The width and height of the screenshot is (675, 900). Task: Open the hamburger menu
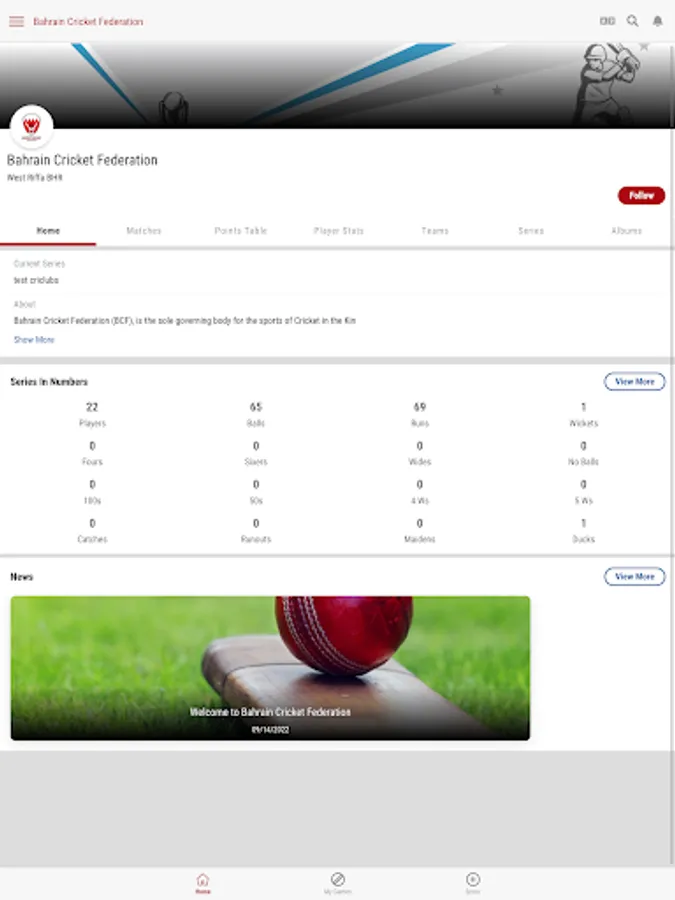(17, 22)
